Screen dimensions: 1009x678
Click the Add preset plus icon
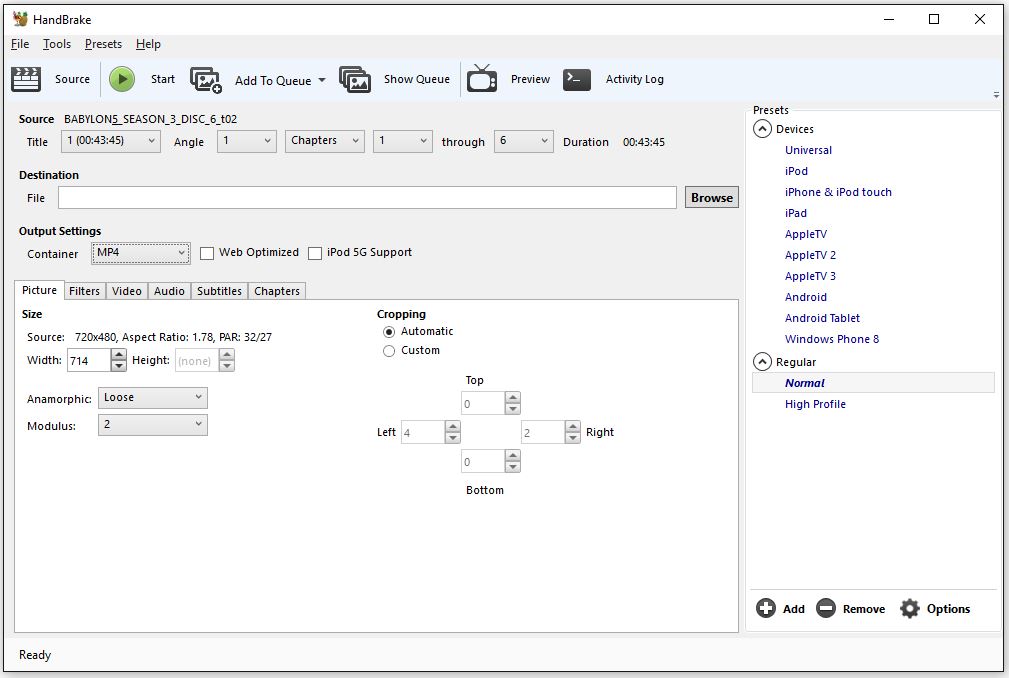pyautogui.click(x=766, y=608)
